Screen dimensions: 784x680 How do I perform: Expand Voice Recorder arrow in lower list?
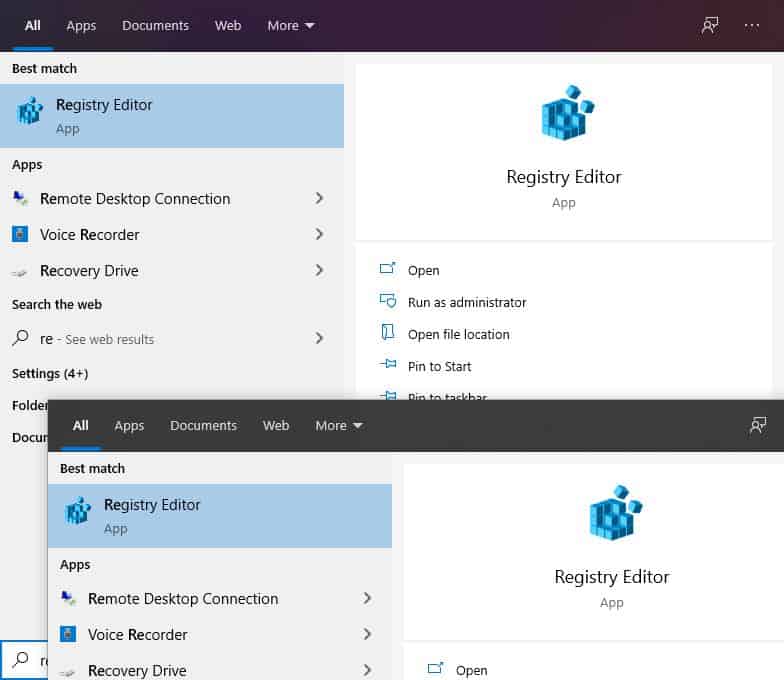367,634
